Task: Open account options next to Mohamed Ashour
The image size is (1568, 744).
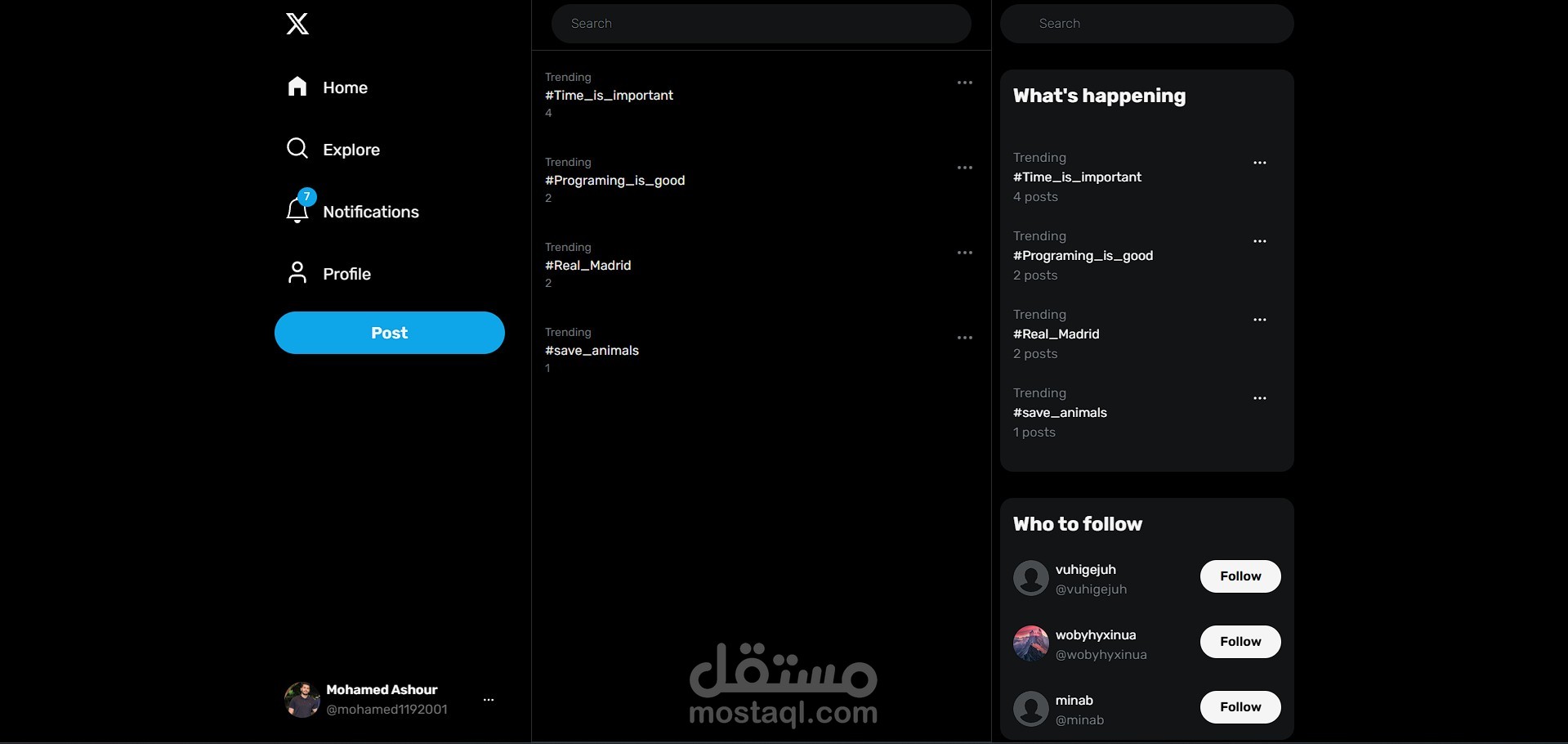Action: pos(489,700)
